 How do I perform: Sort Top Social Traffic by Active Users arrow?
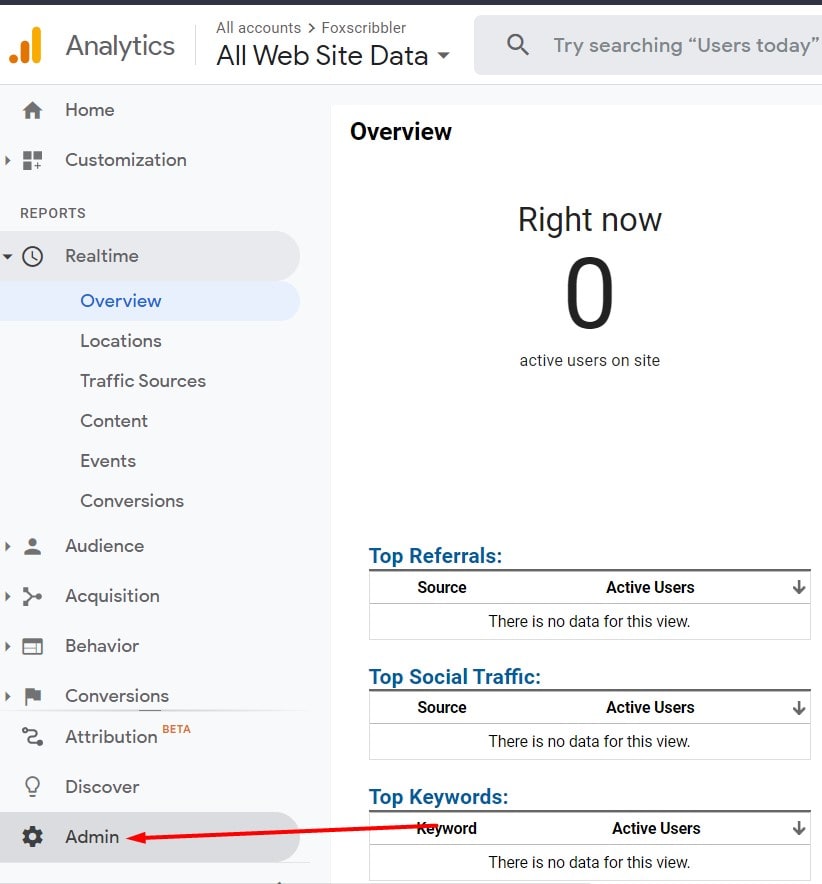tap(798, 708)
